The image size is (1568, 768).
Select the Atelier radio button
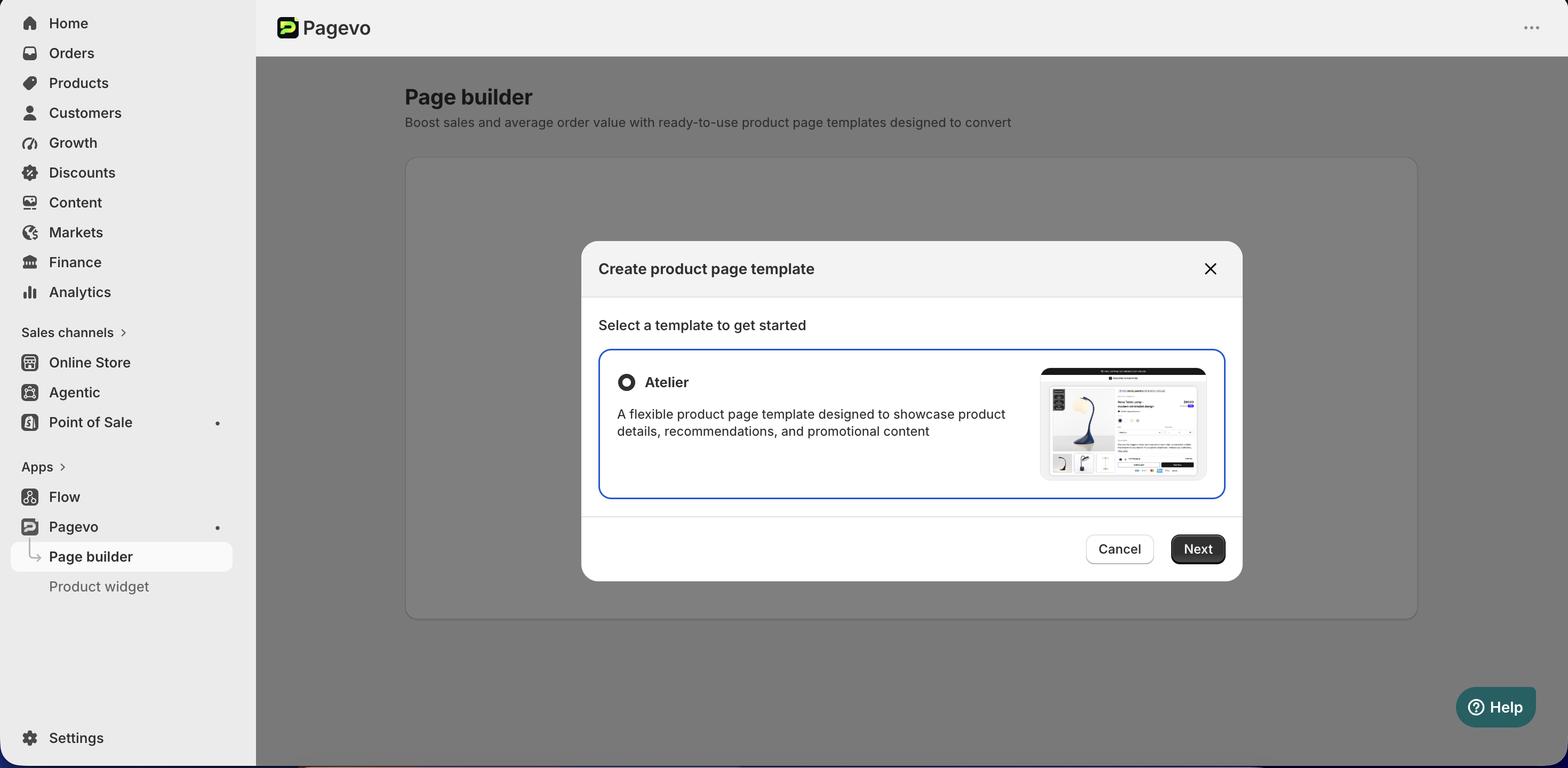(x=626, y=382)
